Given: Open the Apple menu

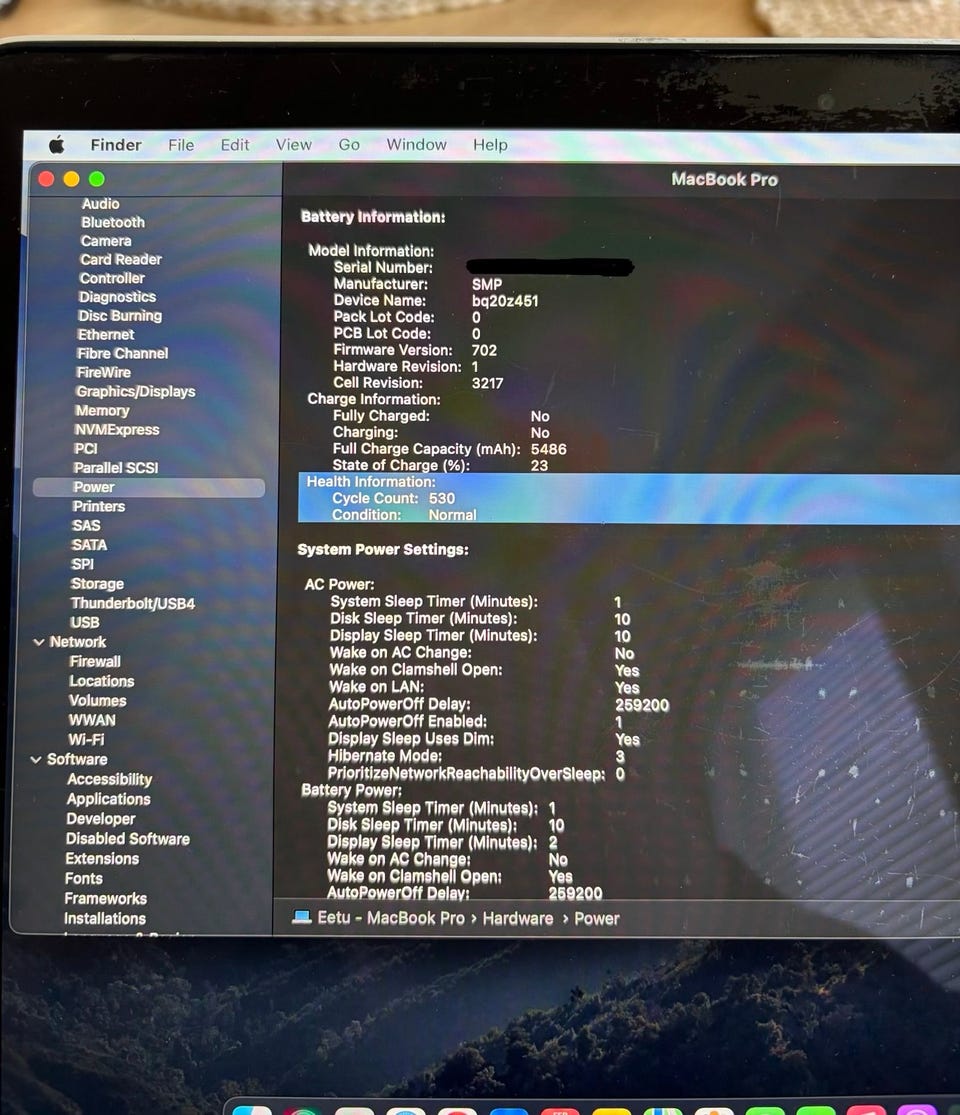Looking at the screenshot, I should click(x=57, y=146).
